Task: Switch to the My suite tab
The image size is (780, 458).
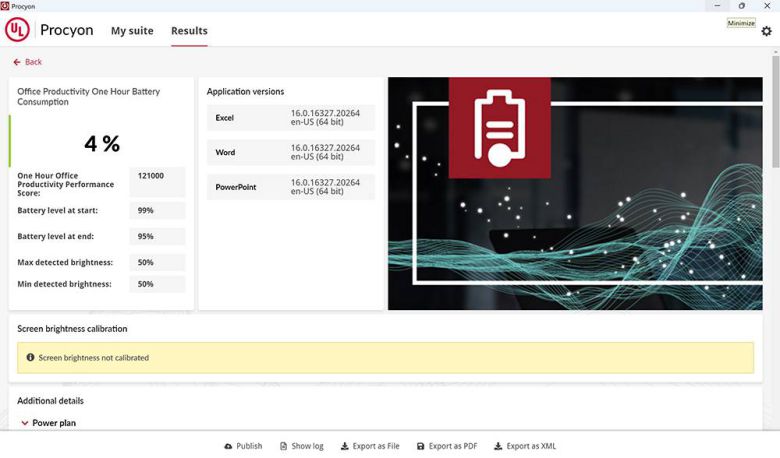Action: (132, 31)
